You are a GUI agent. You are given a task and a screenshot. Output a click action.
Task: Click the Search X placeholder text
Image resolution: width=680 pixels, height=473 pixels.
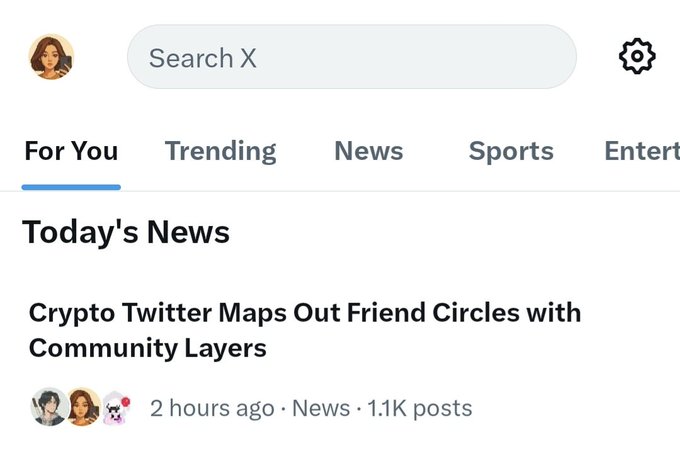click(203, 58)
